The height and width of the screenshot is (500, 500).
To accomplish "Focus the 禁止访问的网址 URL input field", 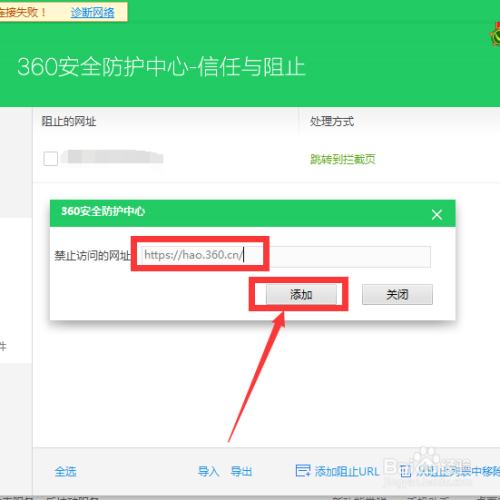I will point(286,256).
